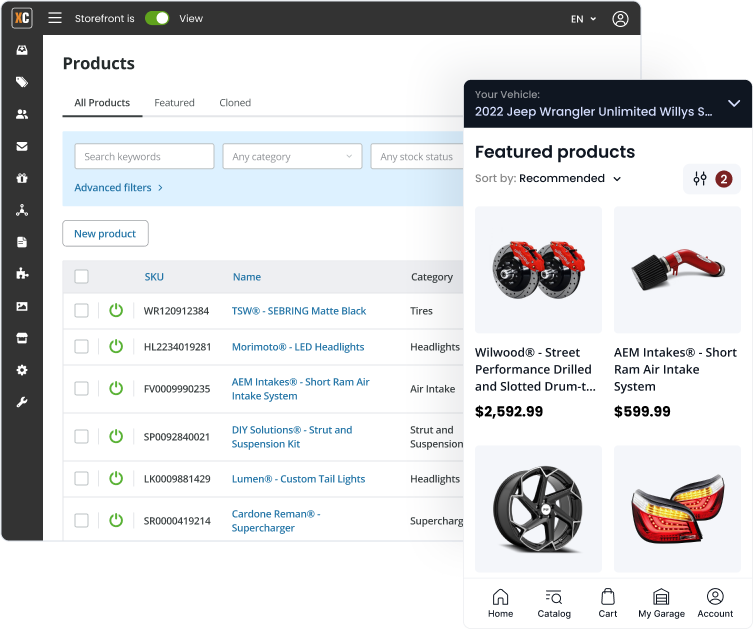The width and height of the screenshot is (753, 629).
Task: Toggle power status for Morimoto LED Headlights
Action: (116, 346)
